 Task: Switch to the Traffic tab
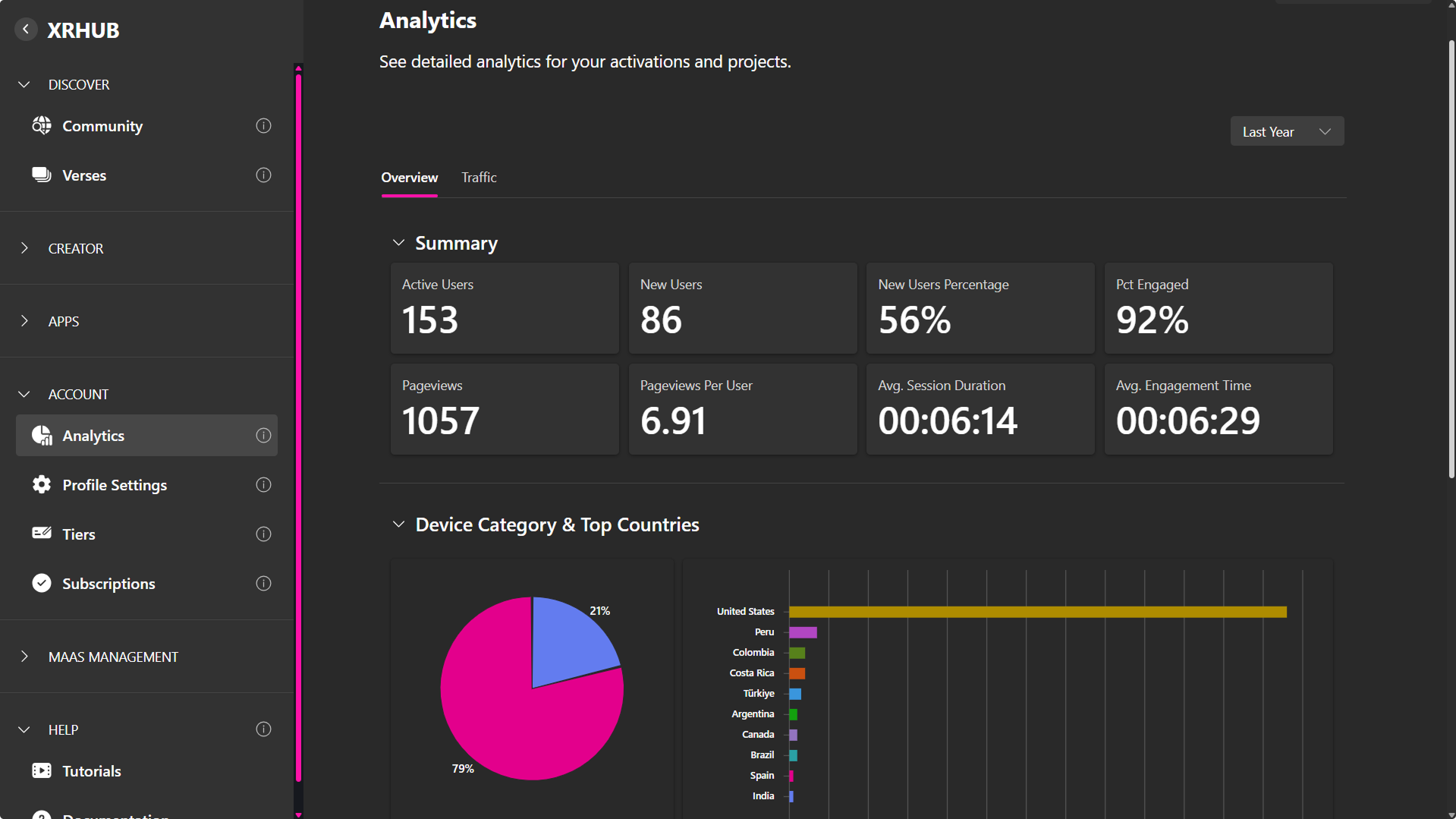[479, 178]
